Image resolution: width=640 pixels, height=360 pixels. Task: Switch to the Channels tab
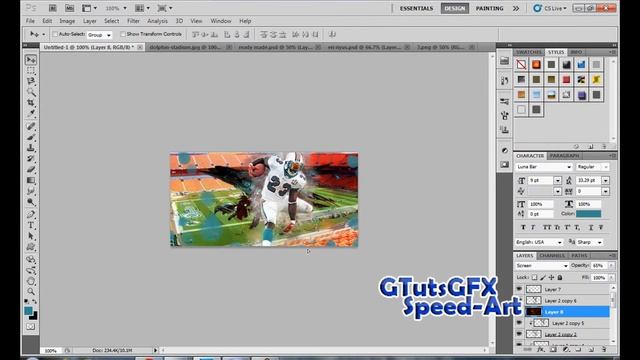pos(552,256)
